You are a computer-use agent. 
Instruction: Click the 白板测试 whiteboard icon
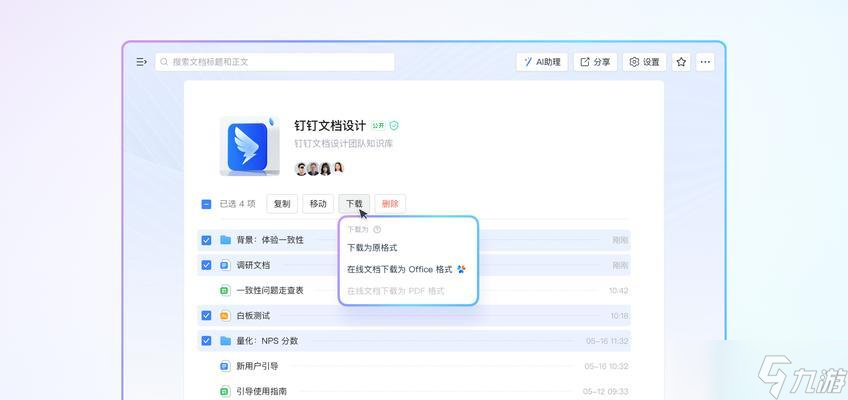(x=226, y=316)
